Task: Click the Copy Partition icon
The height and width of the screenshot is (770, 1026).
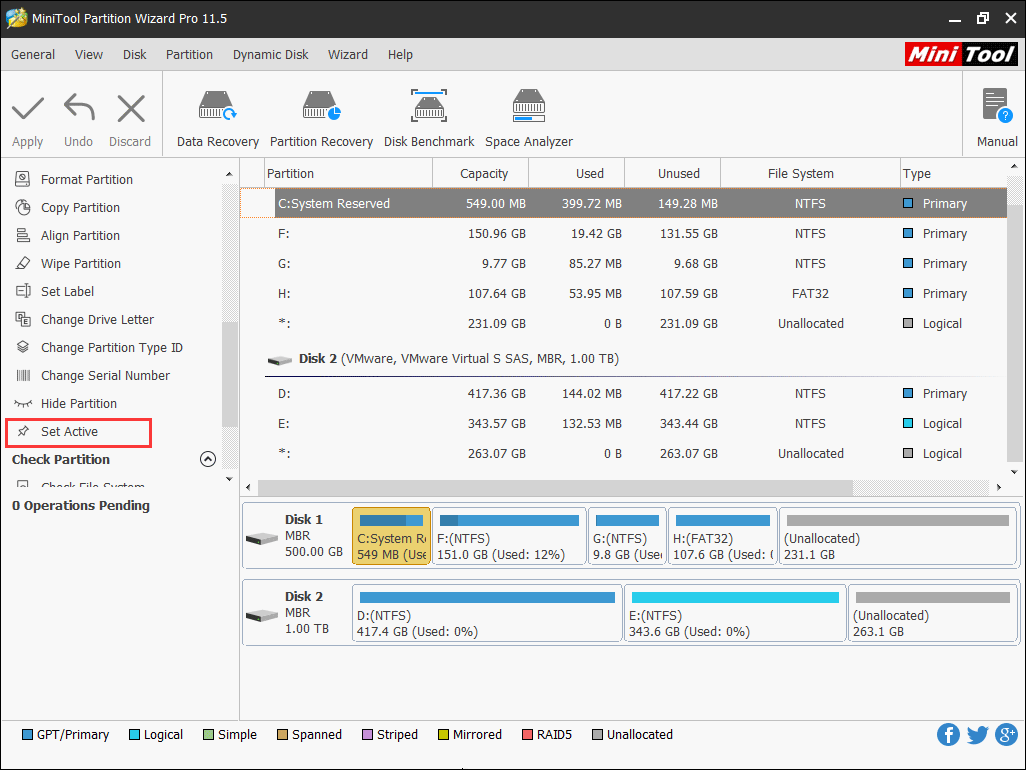Action: coord(23,207)
